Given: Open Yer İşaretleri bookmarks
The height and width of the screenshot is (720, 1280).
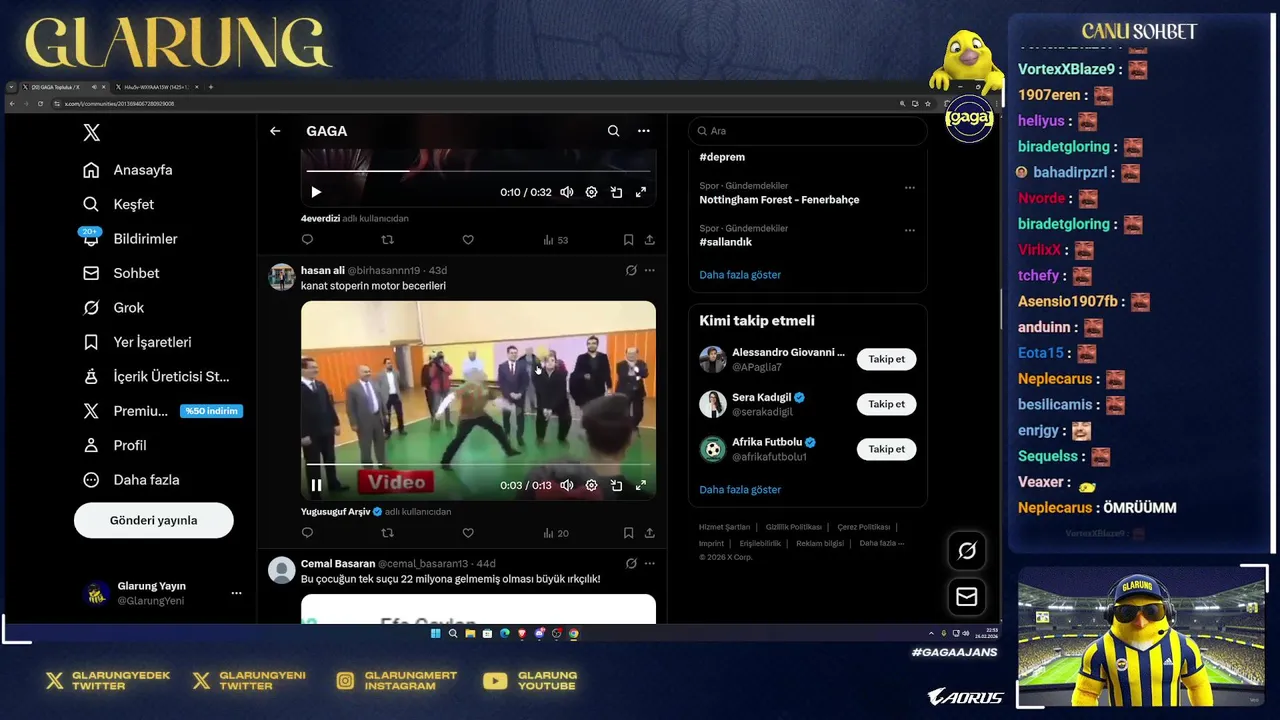Looking at the screenshot, I should click(136, 342).
